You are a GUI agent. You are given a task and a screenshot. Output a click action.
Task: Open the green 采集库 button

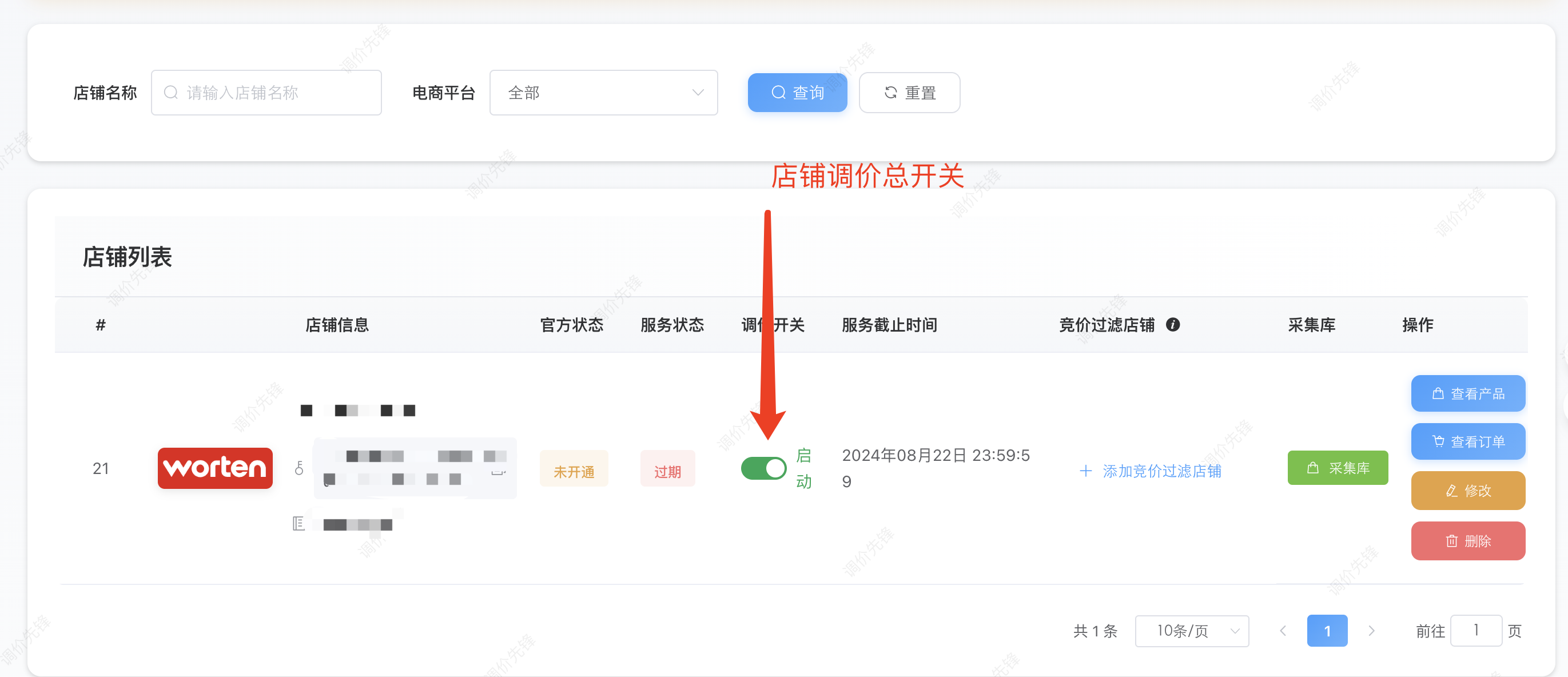1338,468
